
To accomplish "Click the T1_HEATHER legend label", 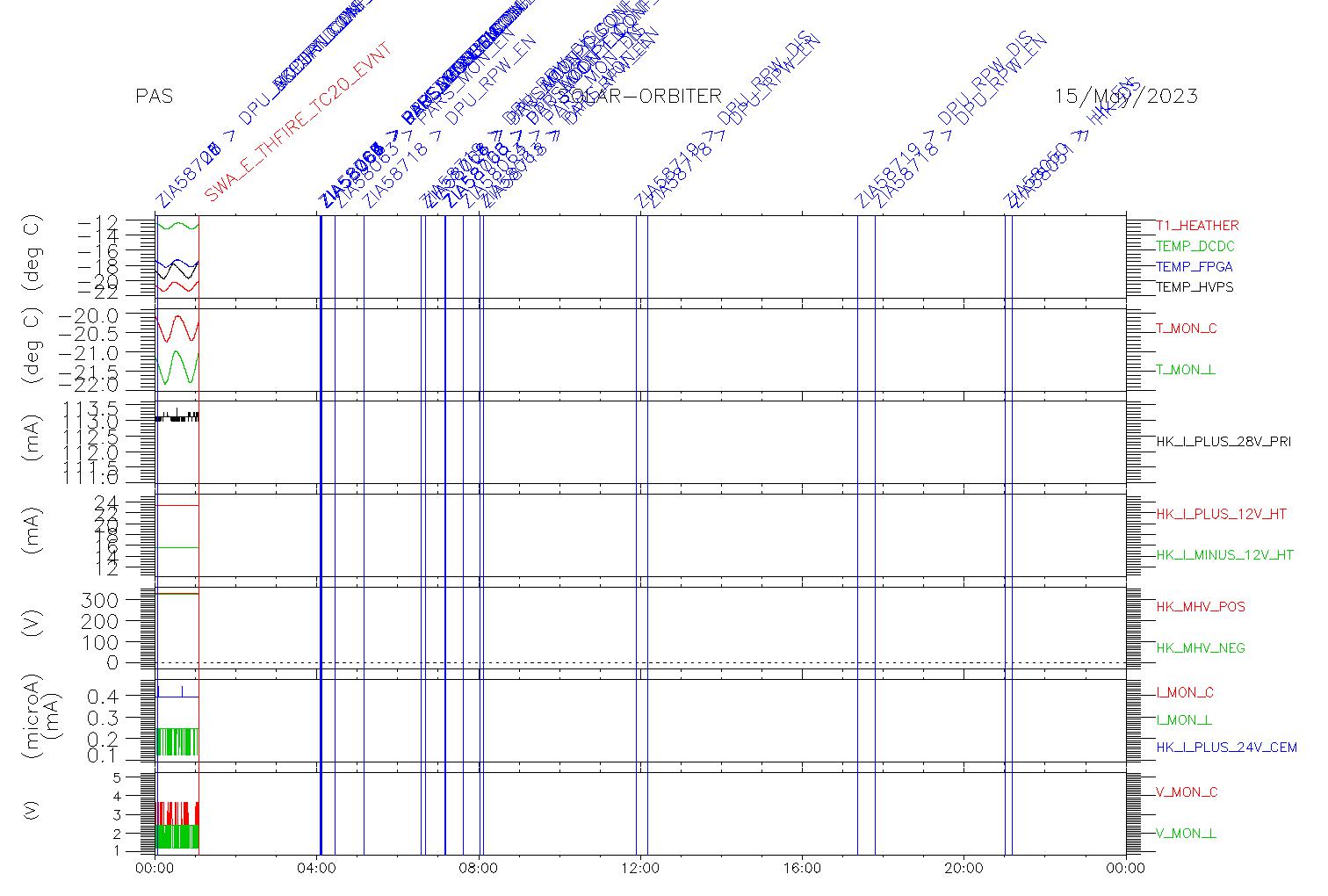I will (x=1197, y=226).
